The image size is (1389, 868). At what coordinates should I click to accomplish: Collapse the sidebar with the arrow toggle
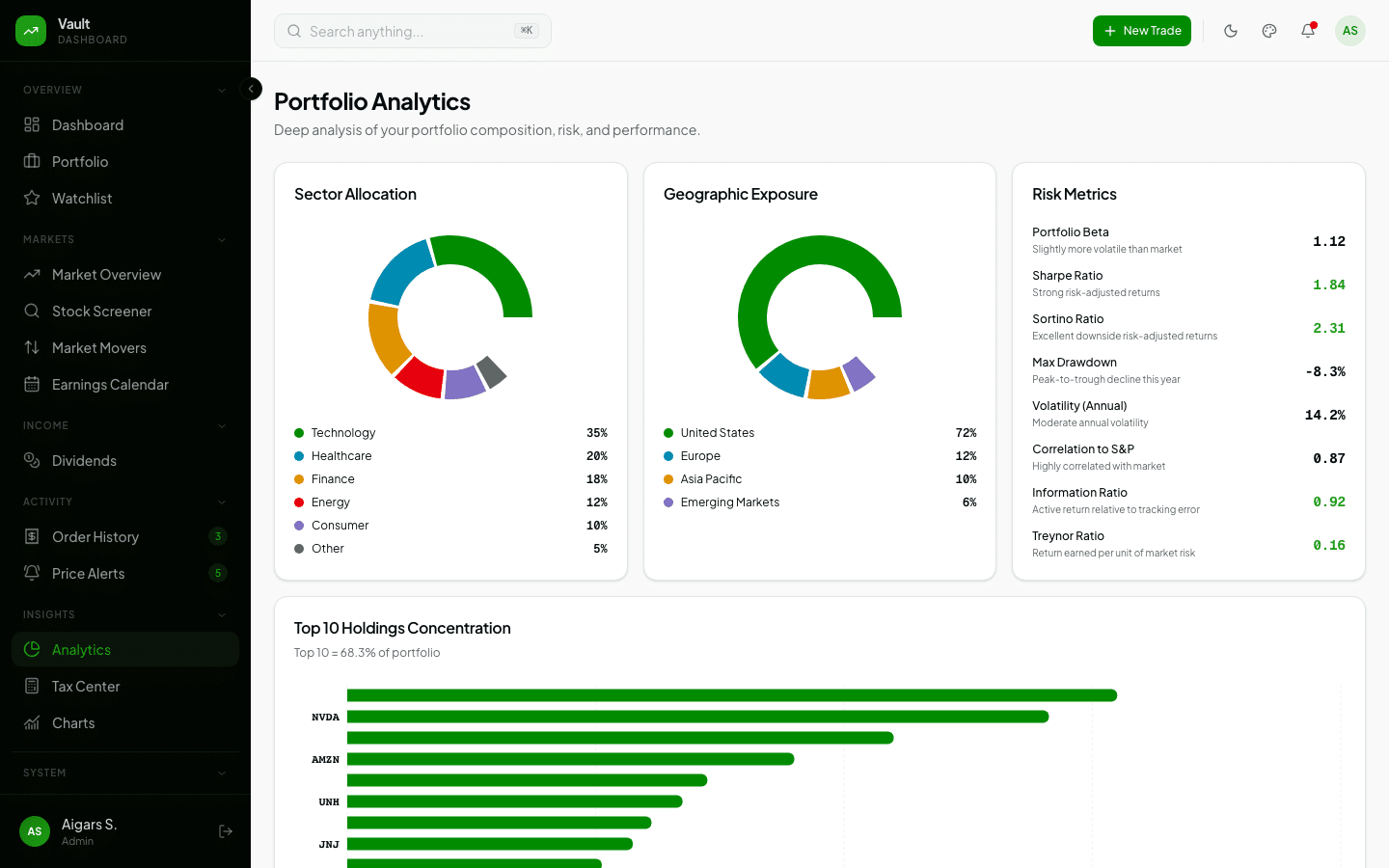coord(251,89)
